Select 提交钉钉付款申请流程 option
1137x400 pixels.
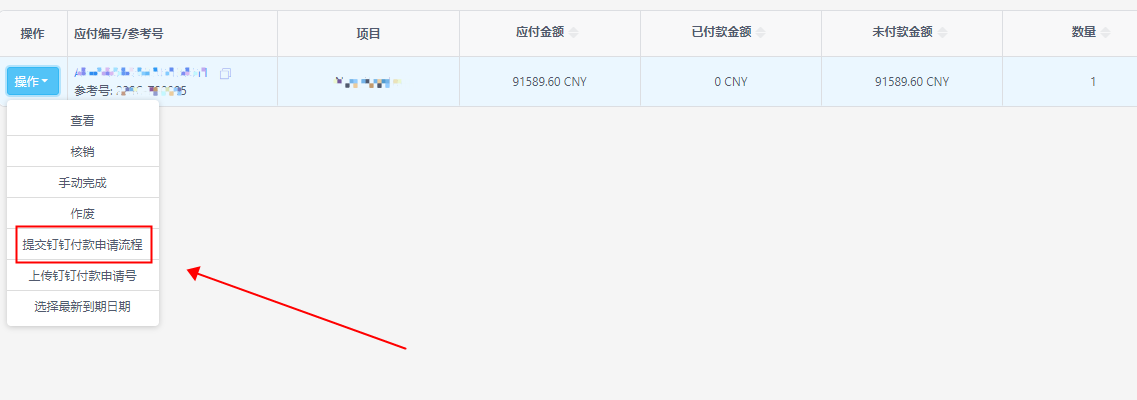(83, 245)
